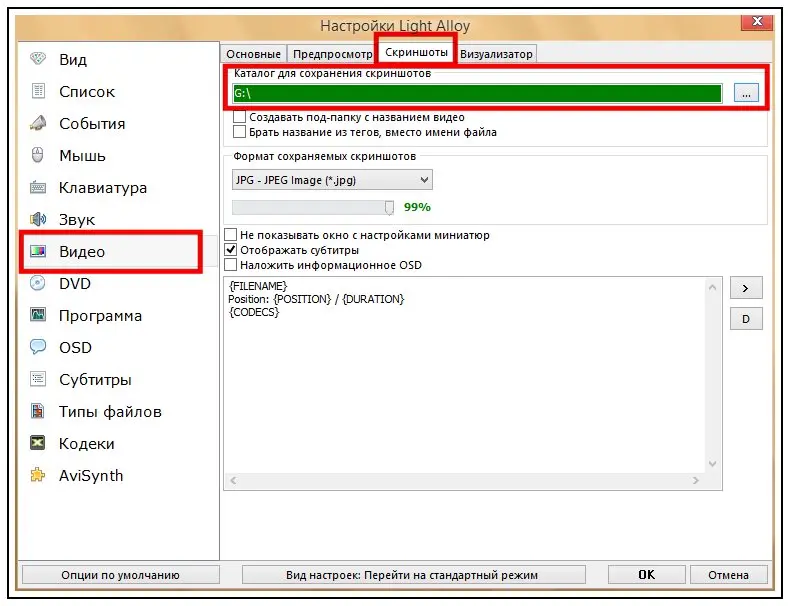This screenshot has height=606, width=790.
Task: Click the megaphone icon beside События
Action: pos(38,123)
